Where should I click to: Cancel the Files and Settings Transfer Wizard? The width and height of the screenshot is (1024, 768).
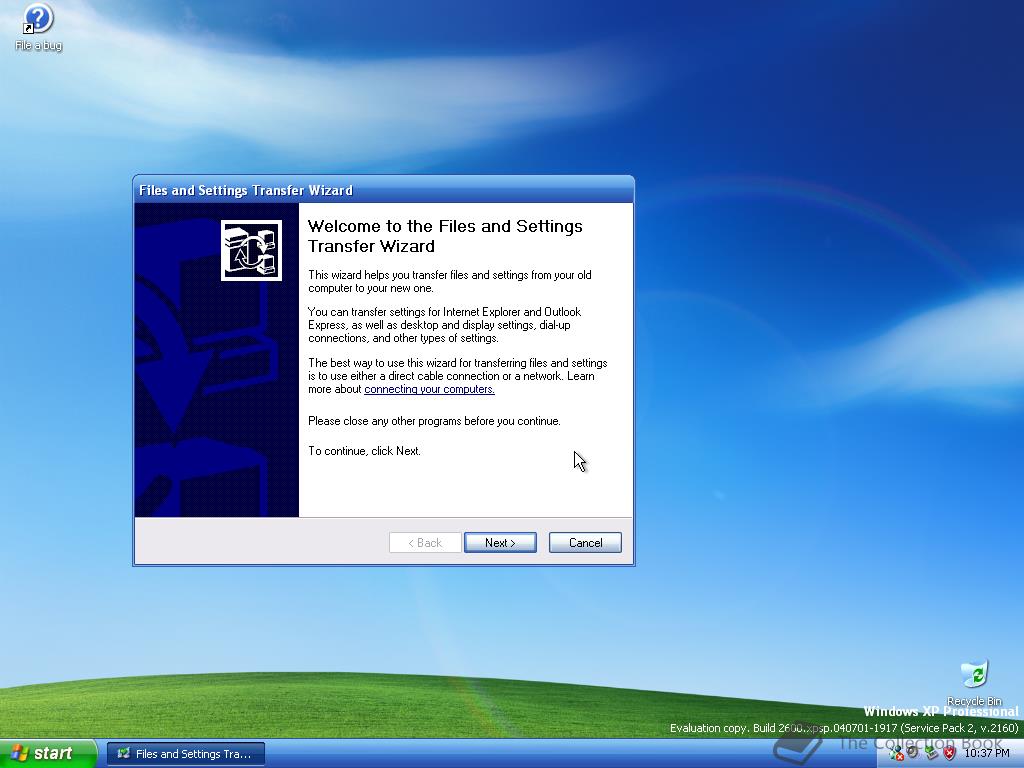[x=585, y=543]
